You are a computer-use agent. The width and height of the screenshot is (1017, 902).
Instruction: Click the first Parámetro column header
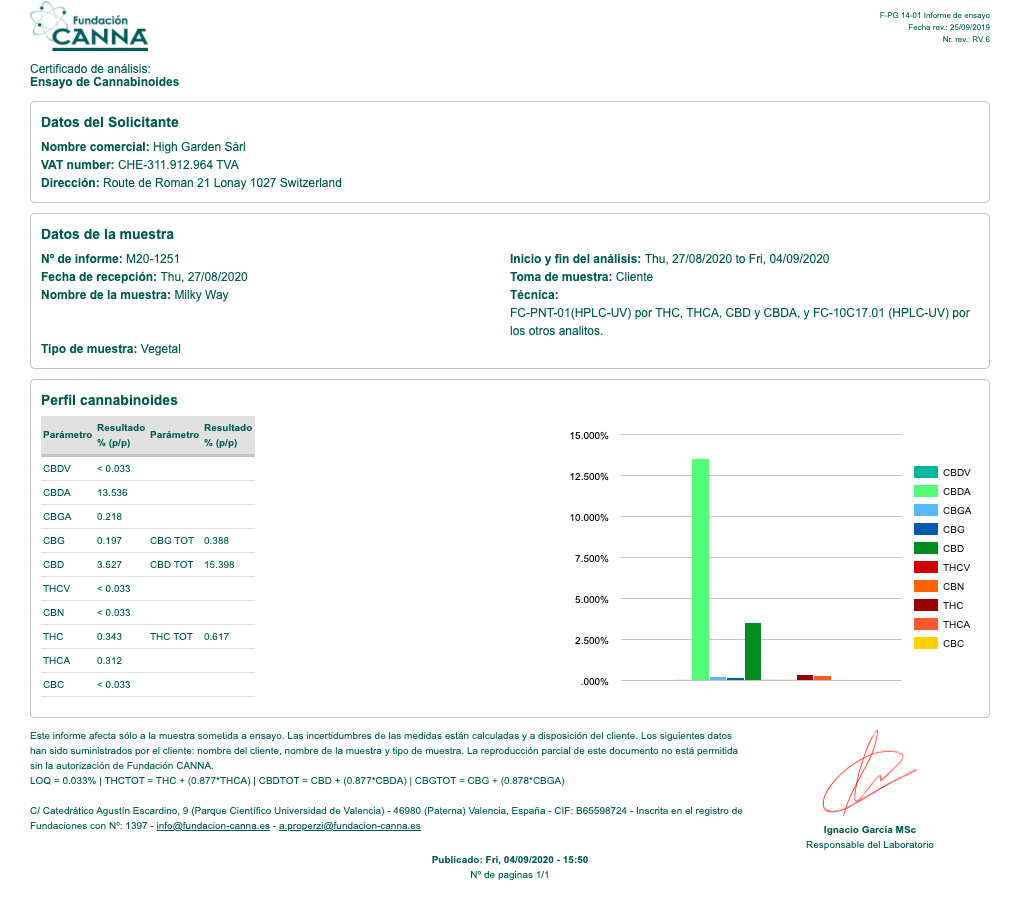(x=67, y=435)
